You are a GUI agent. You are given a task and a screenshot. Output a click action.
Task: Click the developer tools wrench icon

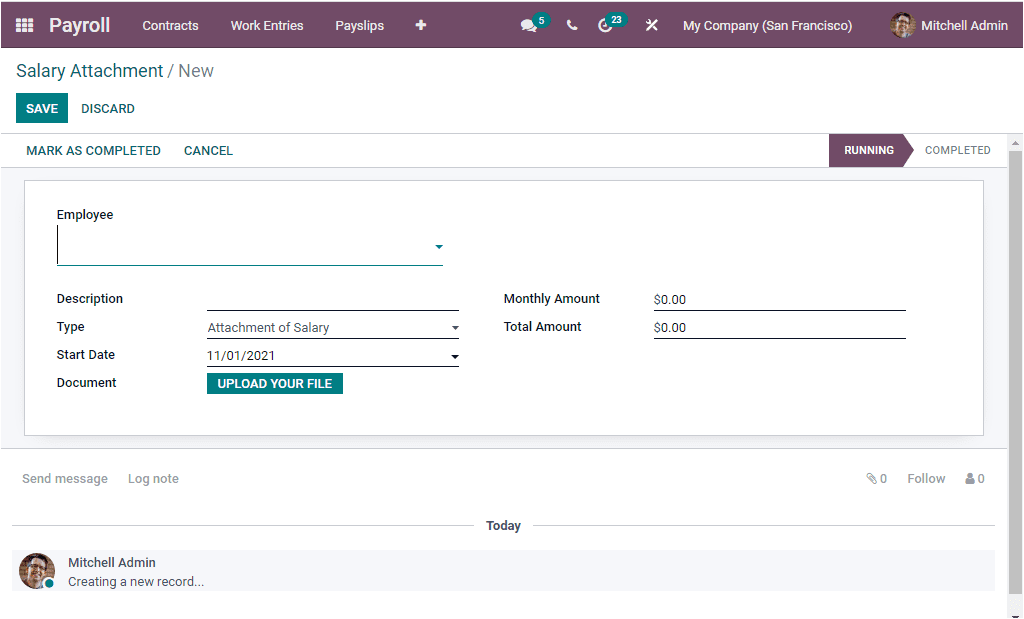point(651,25)
